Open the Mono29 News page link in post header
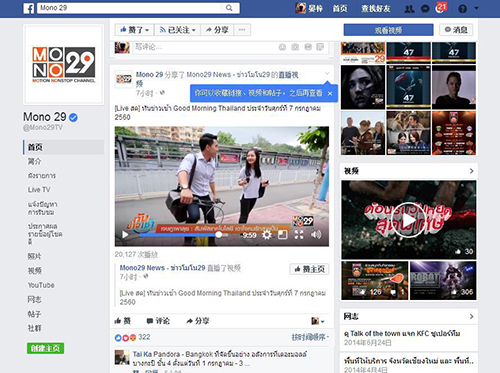Image resolution: width=500 pixels, height=373 pixels. (x=228, y=75)
